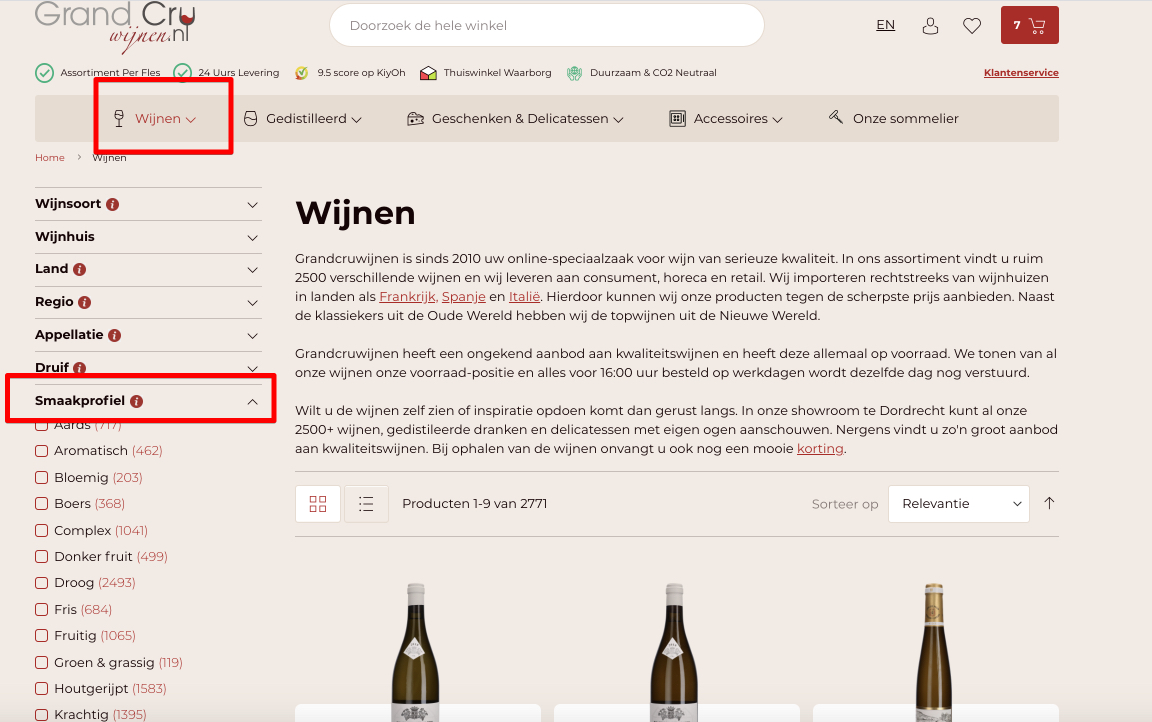Check the Aromatisch filter checkbox
The height and width of the screenshot is (722, 1152).
pos(42,451)
